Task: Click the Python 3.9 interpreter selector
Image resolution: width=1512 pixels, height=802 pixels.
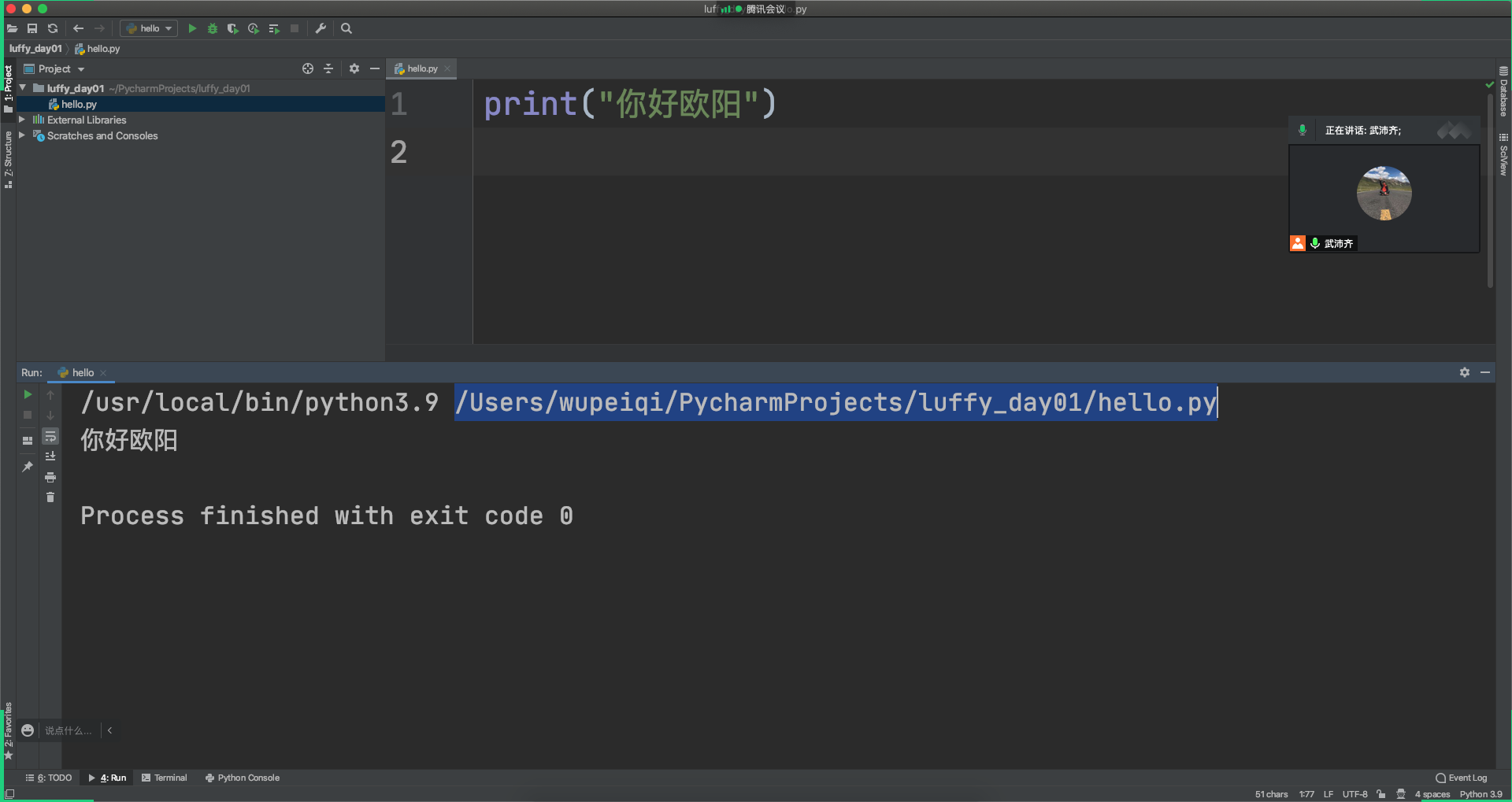Action: (1480, 794)
